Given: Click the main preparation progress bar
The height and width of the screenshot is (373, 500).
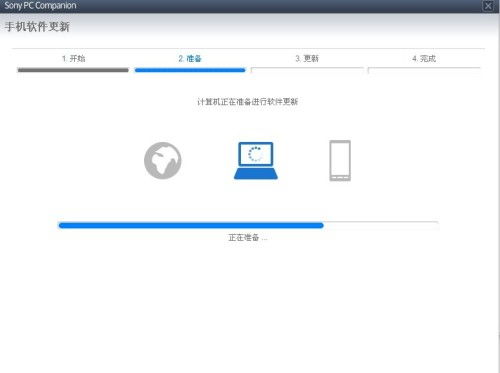Looking at the screenshot, I should point(248,225).
